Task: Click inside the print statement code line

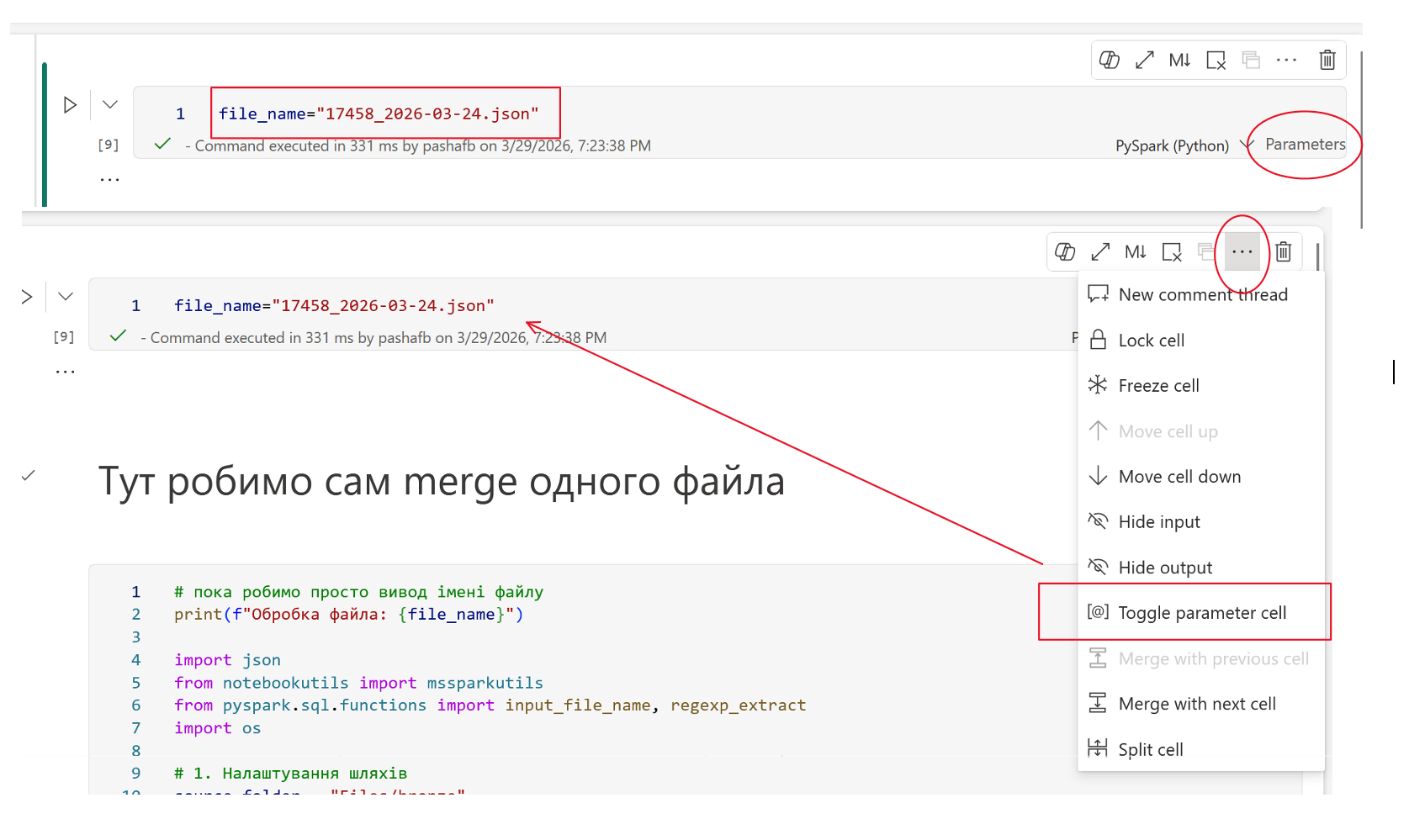Action: point(348,614)
